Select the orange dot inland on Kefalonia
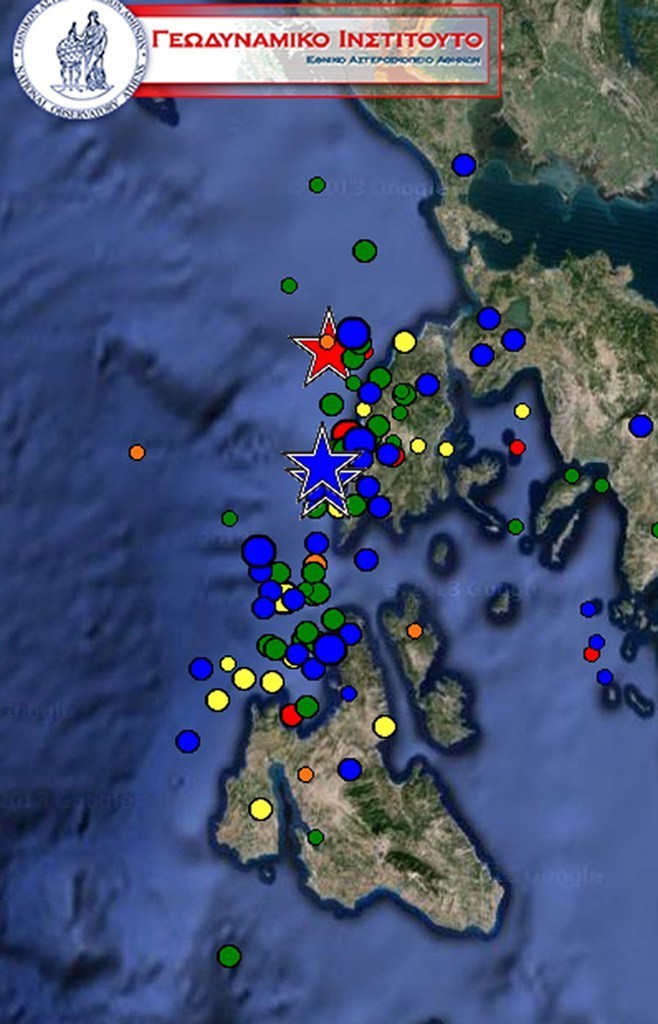The image size is (658, 1024). [306, 774]
